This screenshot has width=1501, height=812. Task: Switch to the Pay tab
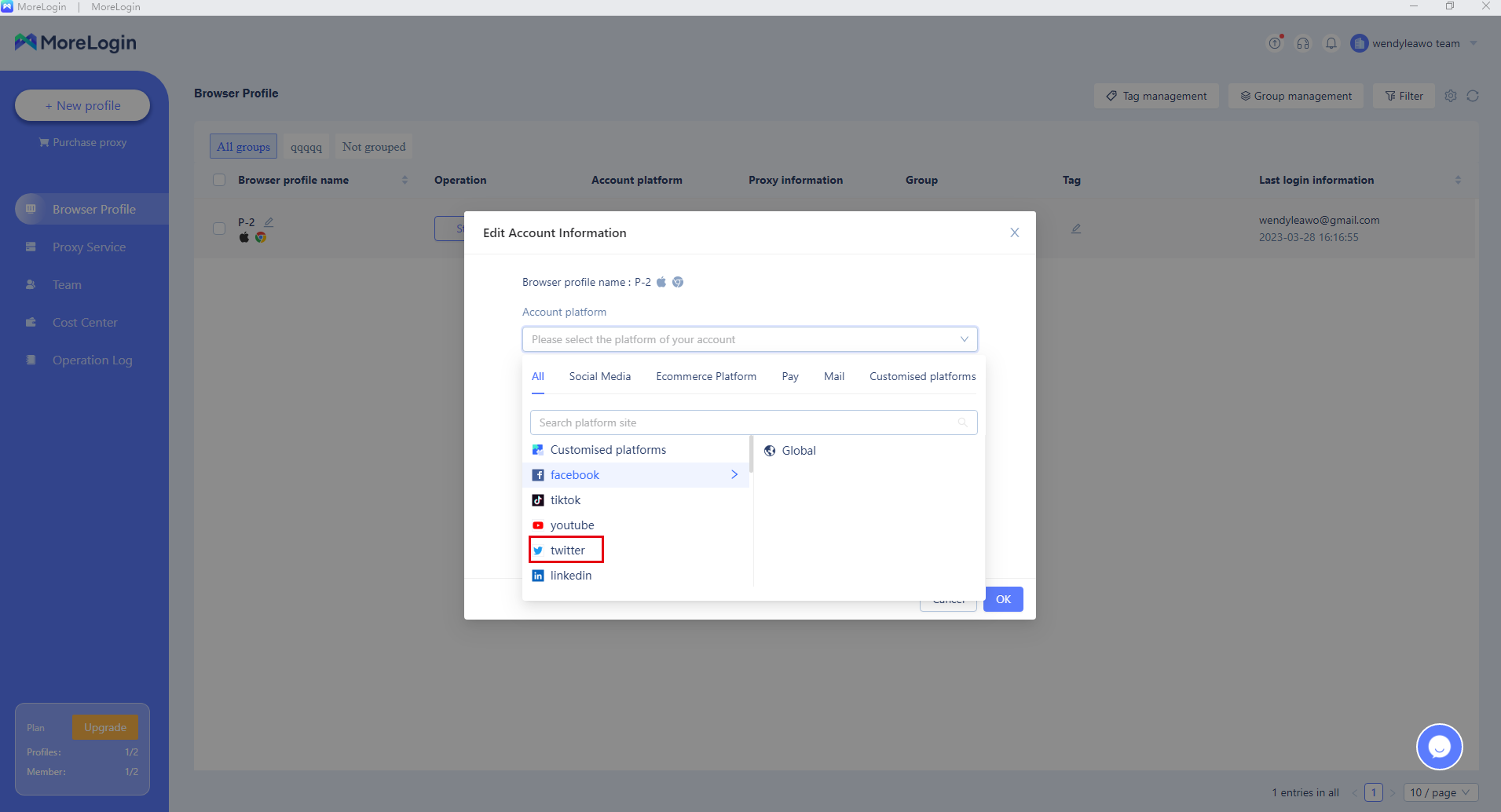790,376
